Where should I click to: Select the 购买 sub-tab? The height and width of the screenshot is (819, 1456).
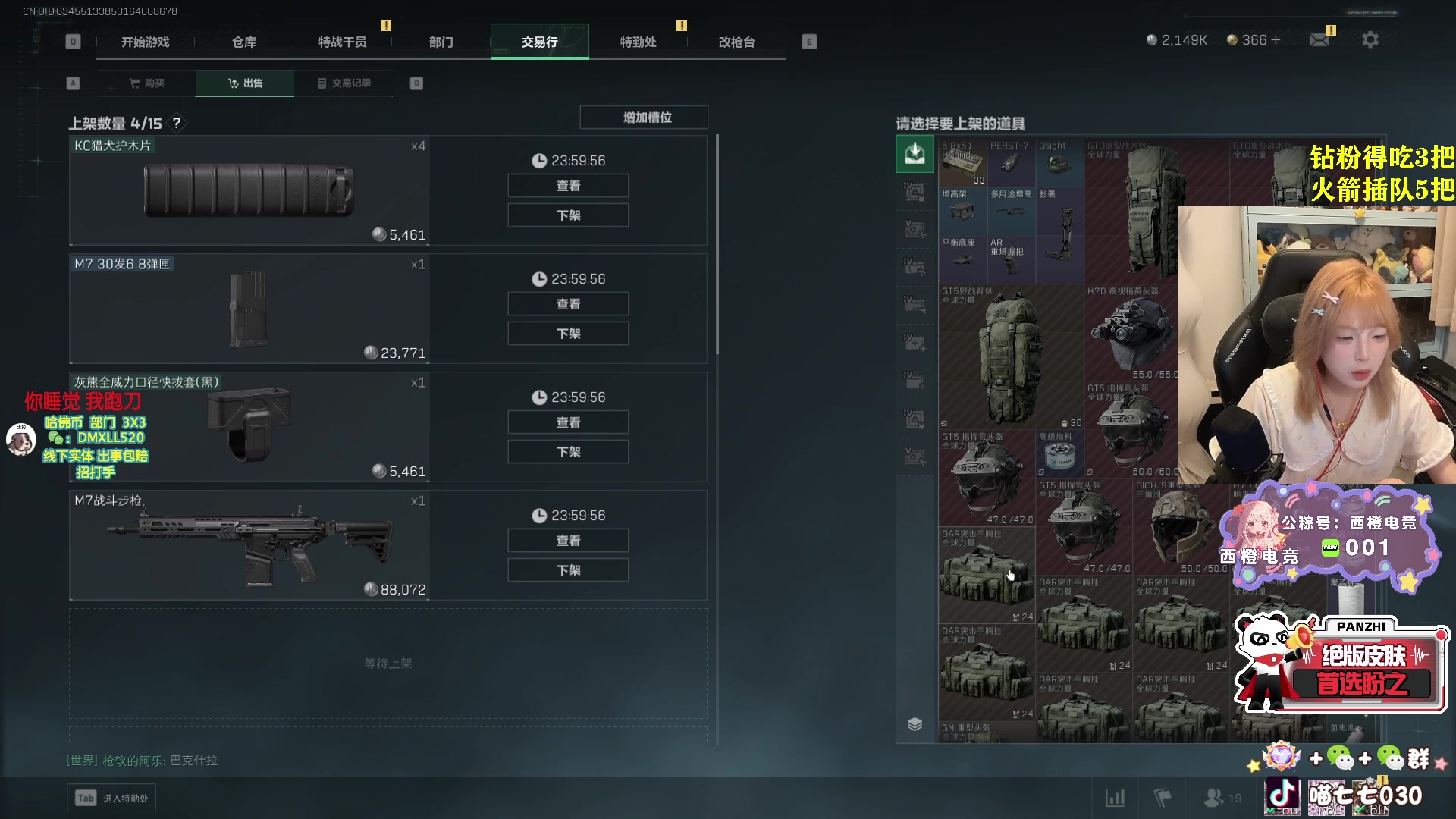[x=147, y=83]
